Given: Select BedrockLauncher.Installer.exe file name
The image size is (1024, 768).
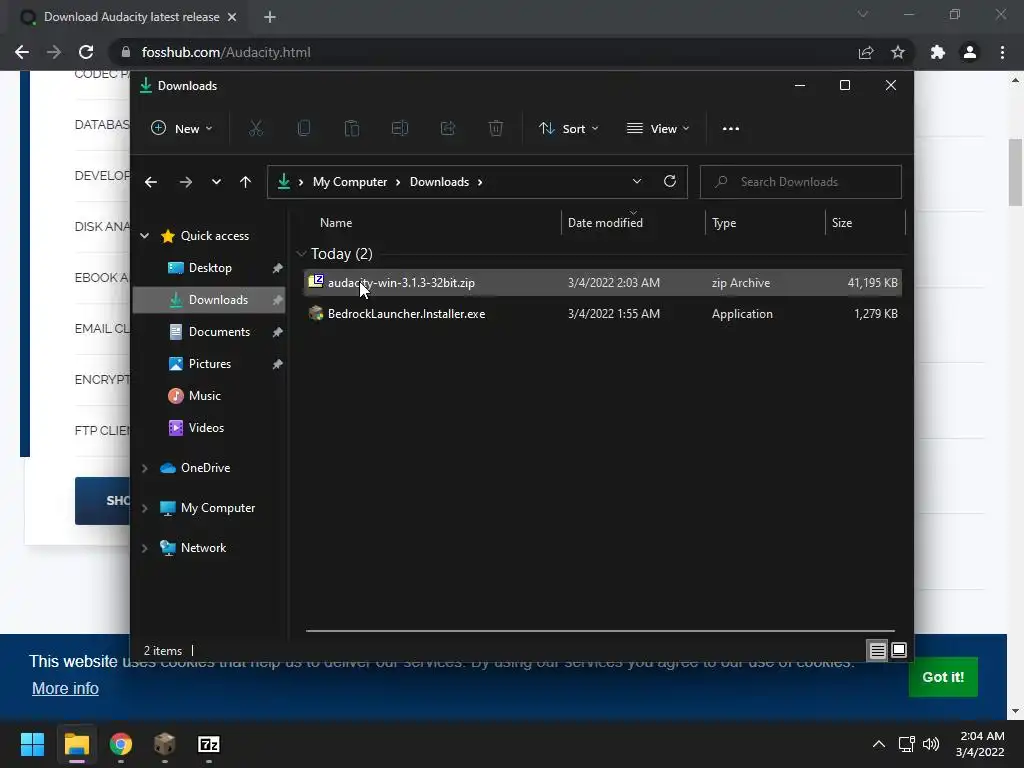Looking at the screenshot, I should (406, 313).
